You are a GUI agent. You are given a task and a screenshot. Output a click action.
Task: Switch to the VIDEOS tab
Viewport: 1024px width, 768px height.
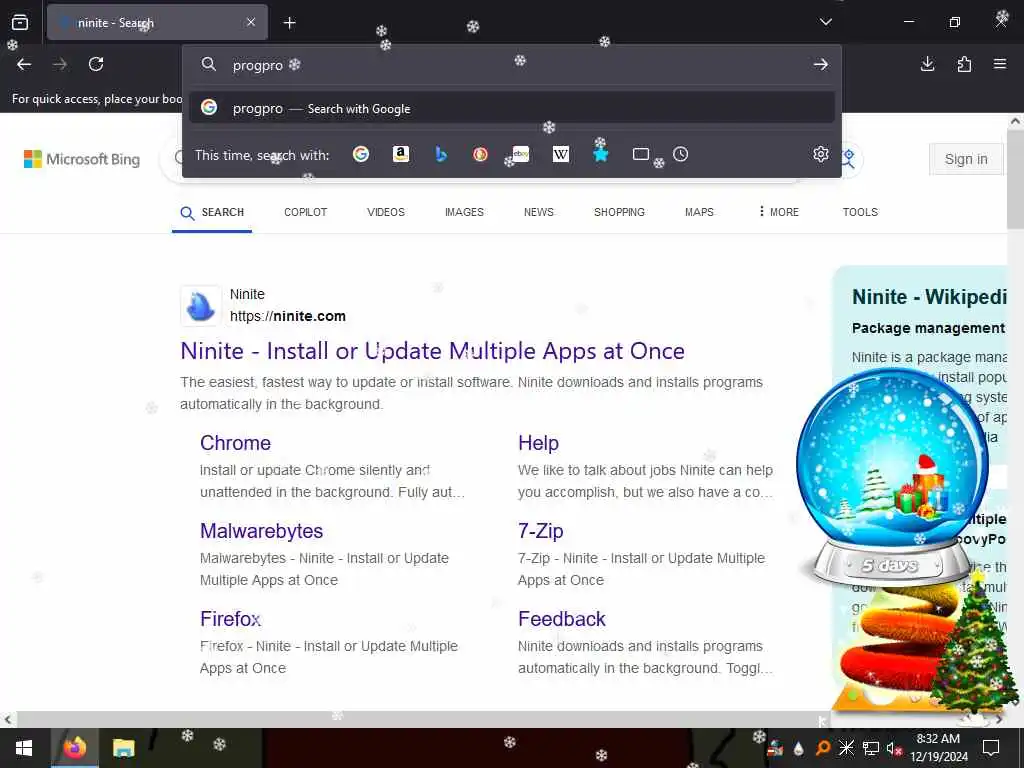pyautogui.click(x=386, y=212)
